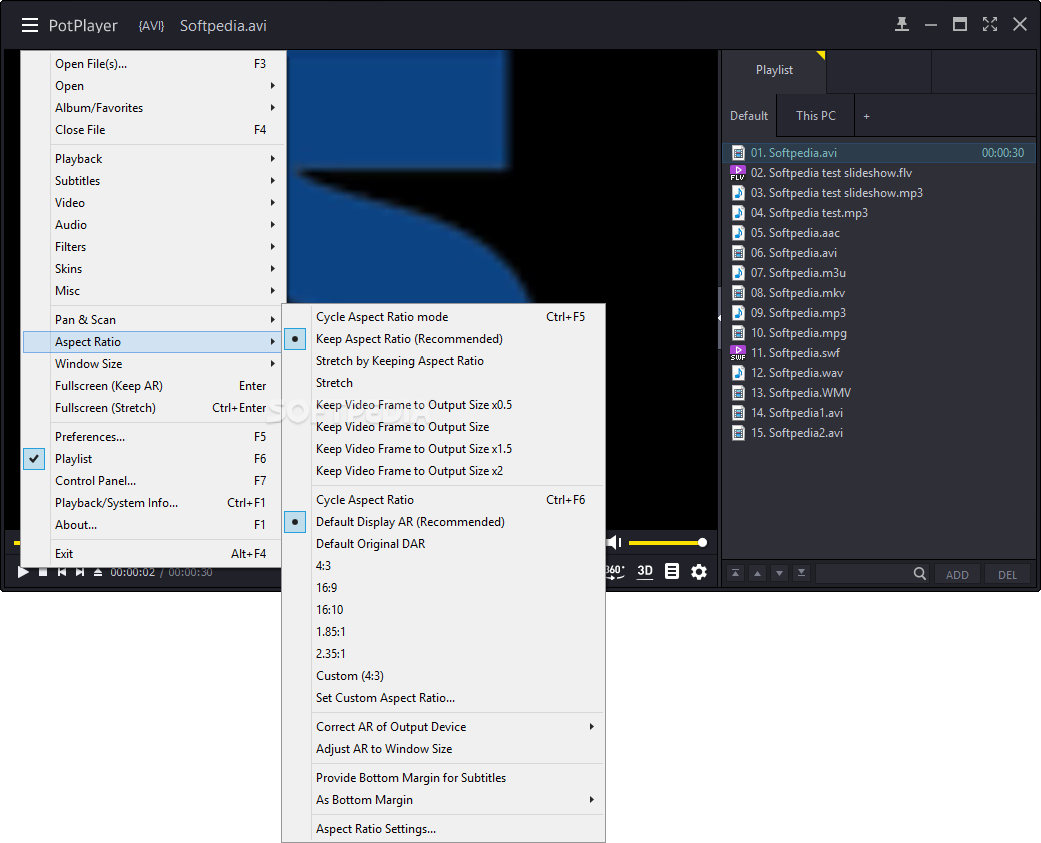Expand the Window Size submenu
The height and width of the screenshot is (843, 1041).
point(153,364)
